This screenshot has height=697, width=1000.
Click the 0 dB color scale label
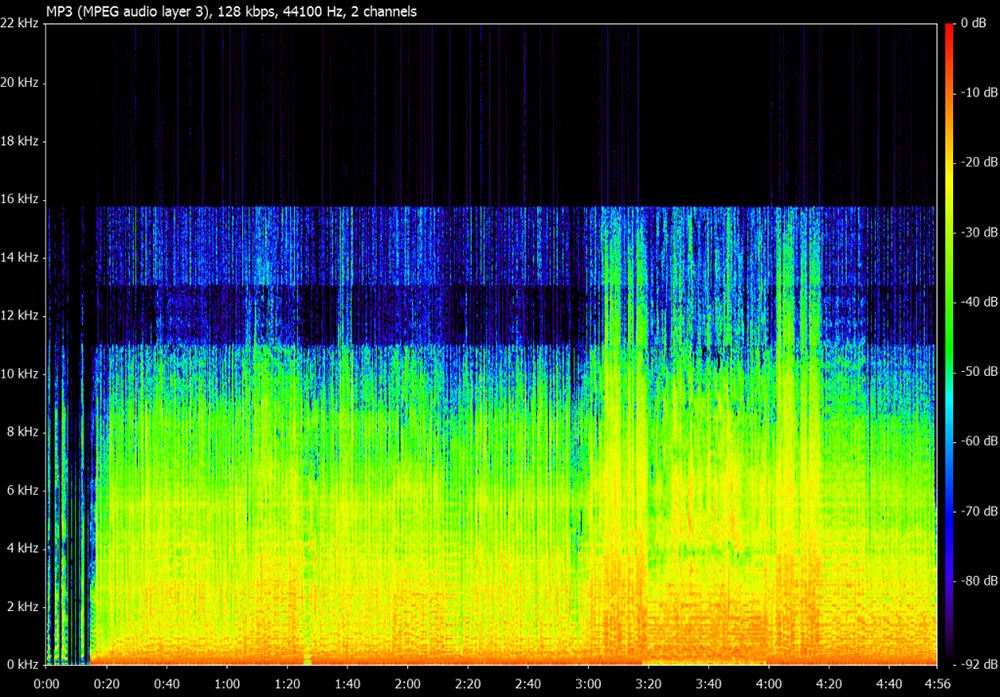pyautogui.click(x=973, y=23)
